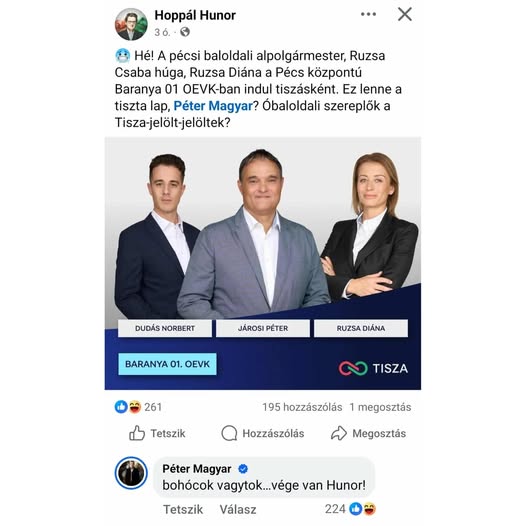Click the Hozzászólás comment button
The height and width of the screenshot is (526, 526).
[263, 433]
